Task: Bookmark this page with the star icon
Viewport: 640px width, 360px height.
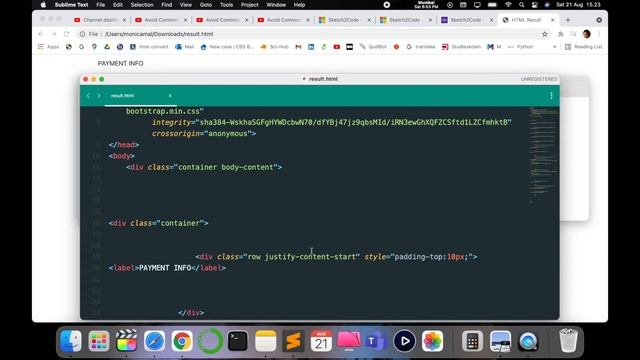Action: click(544, 34)
